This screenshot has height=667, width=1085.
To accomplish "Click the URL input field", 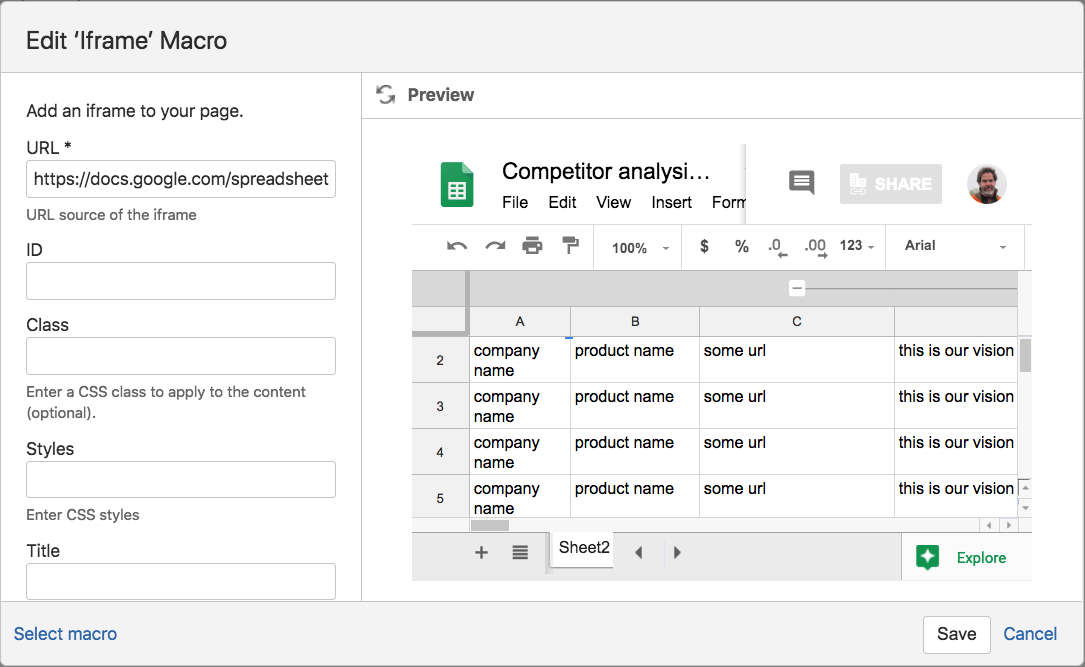I will pyautogui.click(x=181, y=179).
